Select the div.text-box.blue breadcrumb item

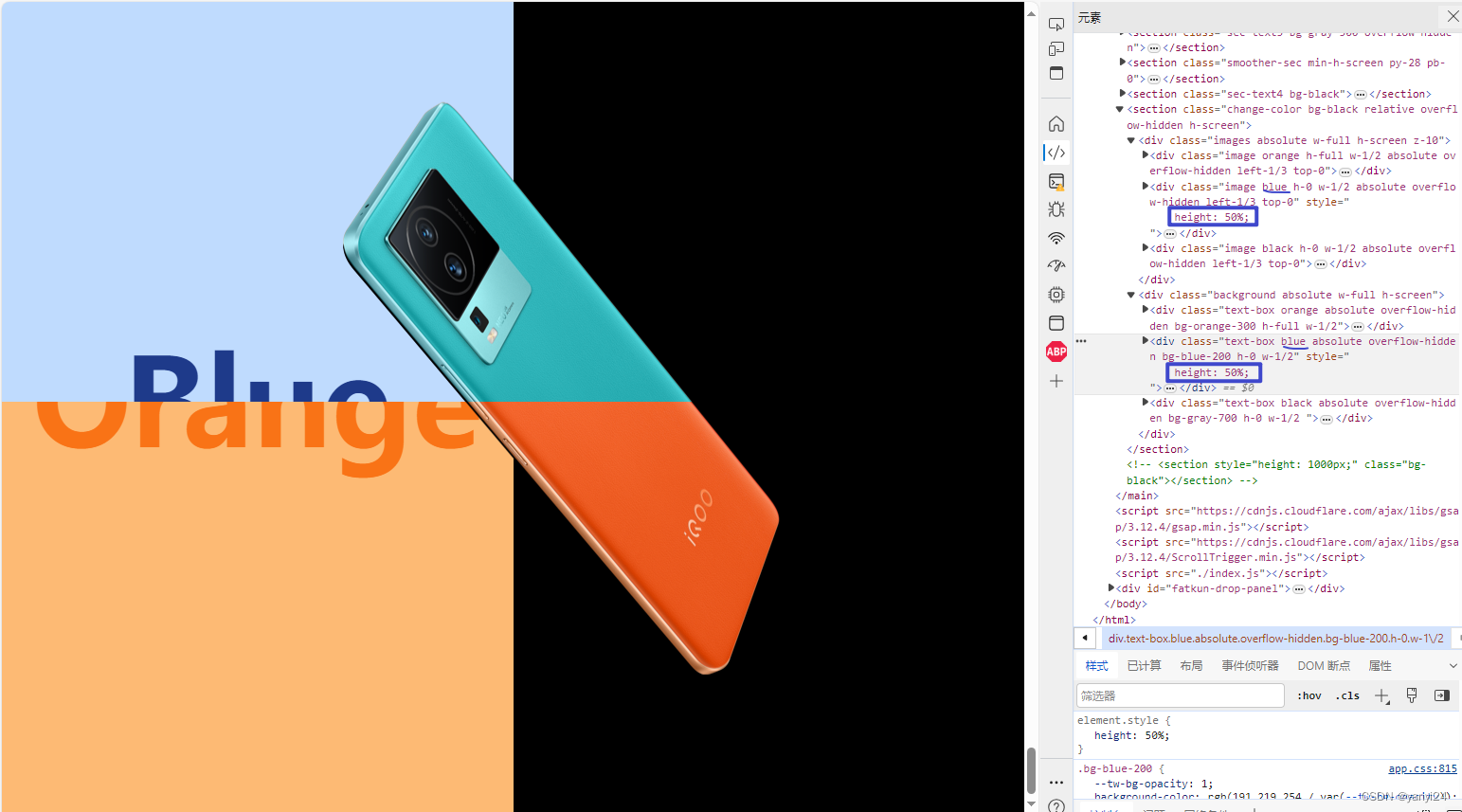pyautogui.click(x=1275, y=639)
